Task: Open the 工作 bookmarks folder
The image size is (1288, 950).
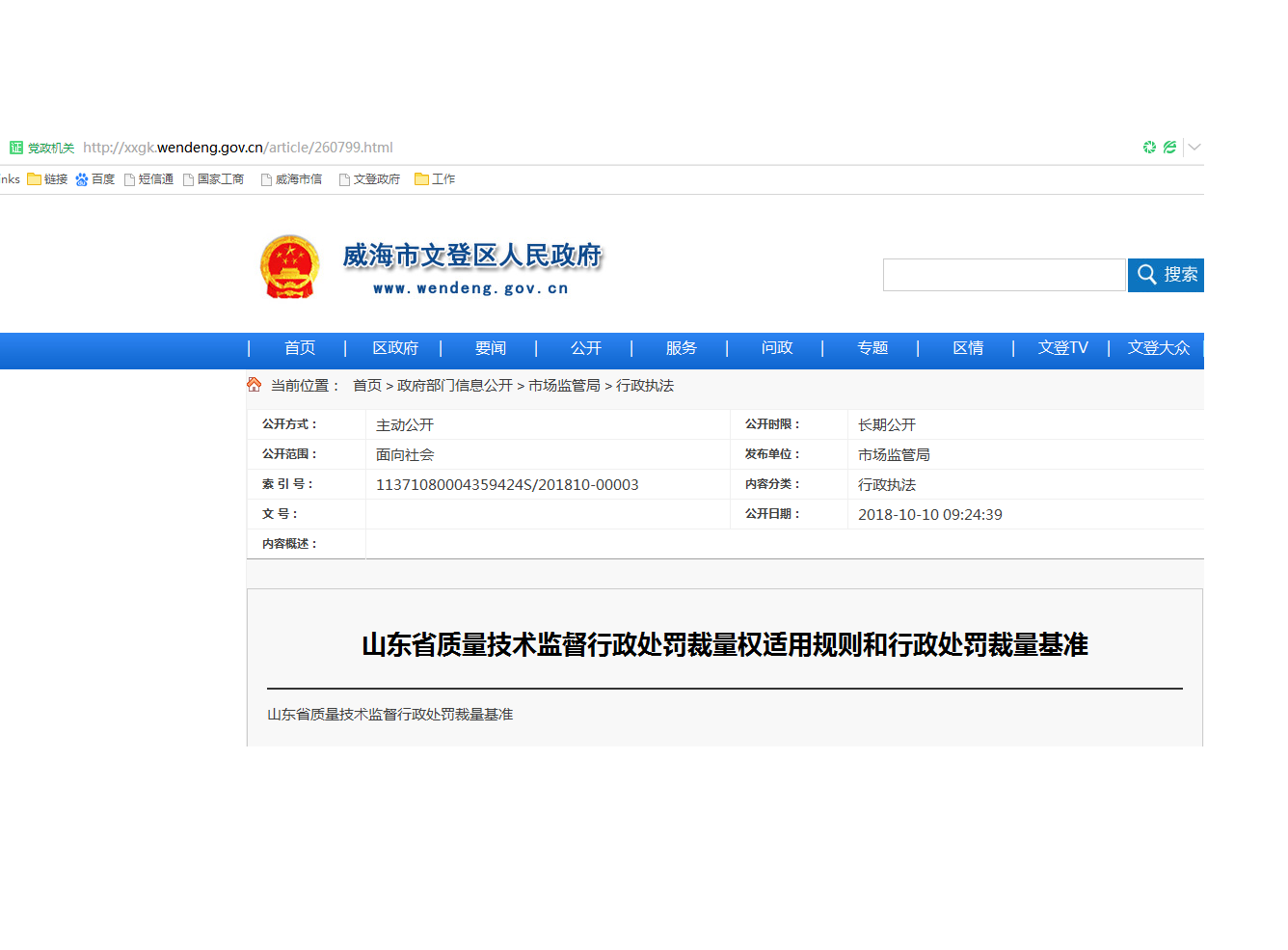Action: click(435, 179)
